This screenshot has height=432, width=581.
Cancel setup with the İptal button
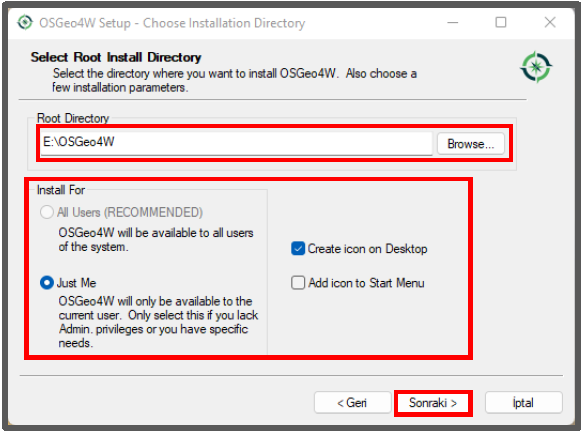[524, 403]
